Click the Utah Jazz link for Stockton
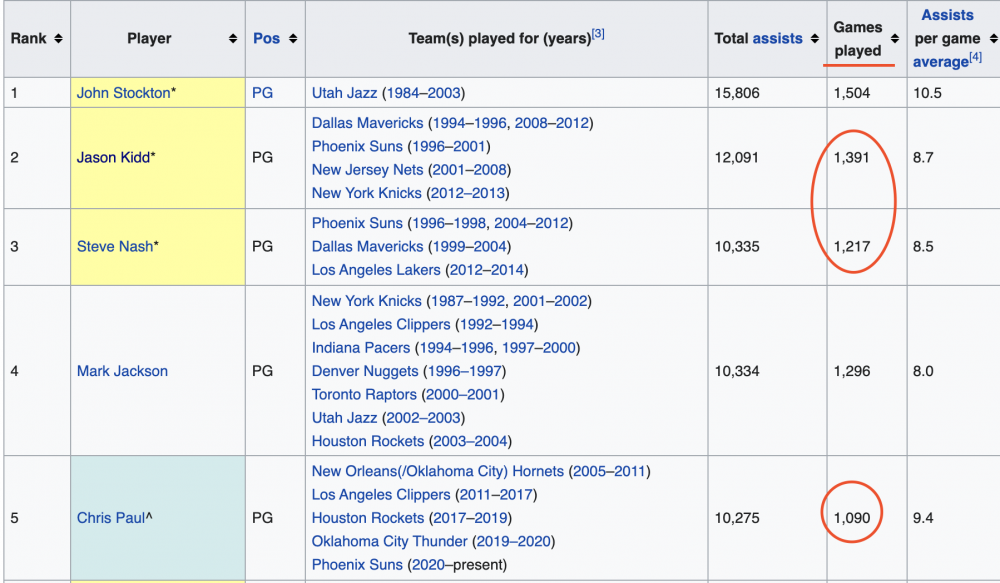The height and width of the screenshot is (583, 1000). (344, 93)
